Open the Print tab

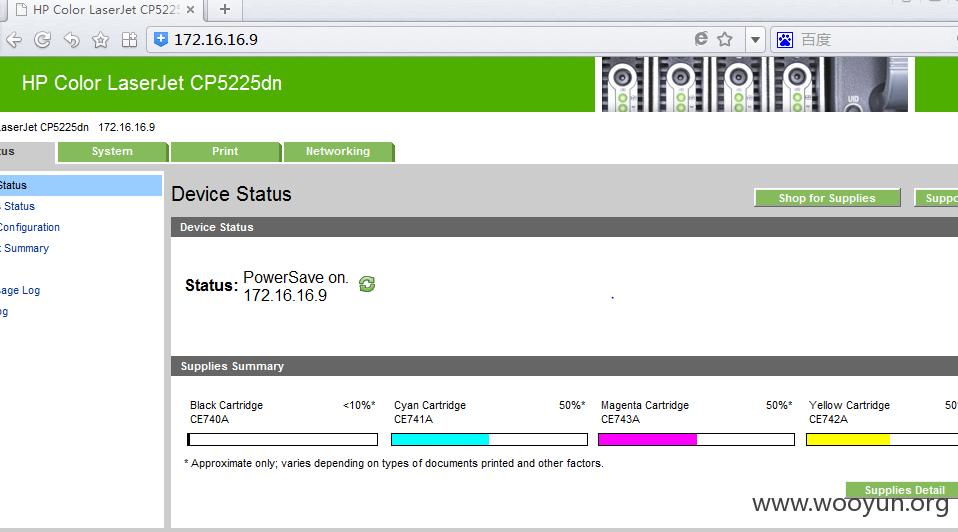pos(225,151)
